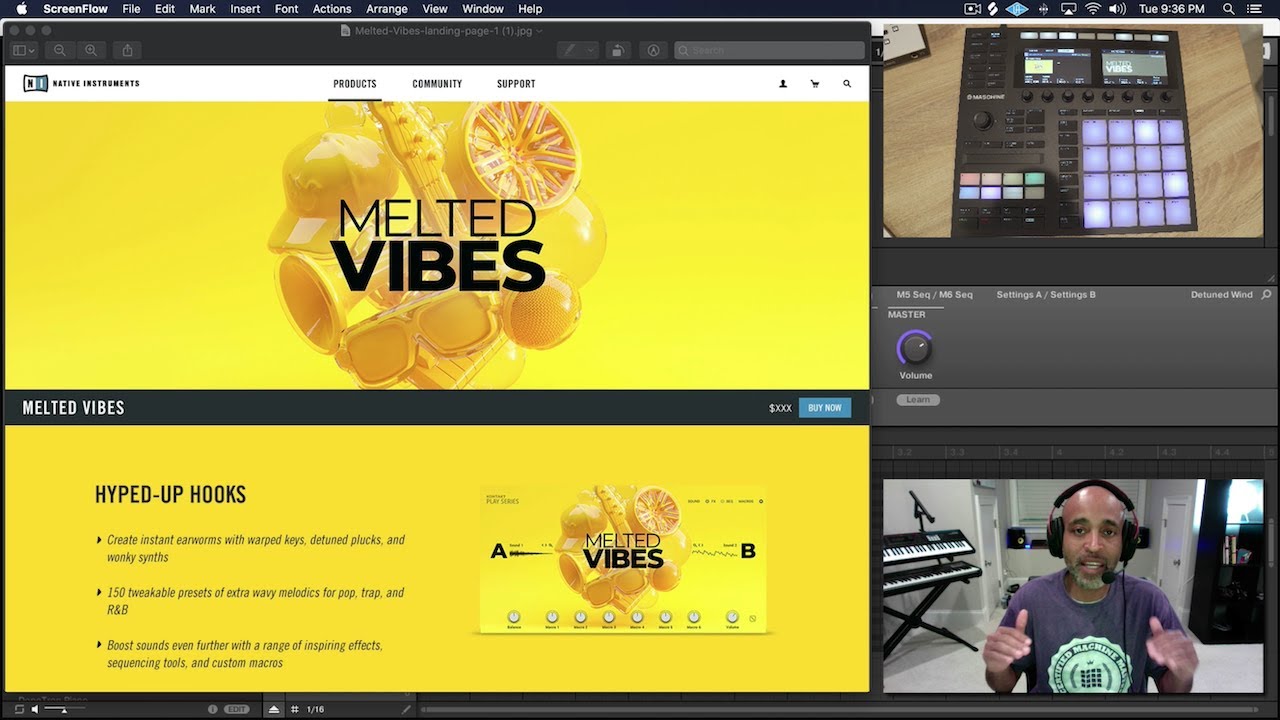
Task: Open the Window menu
Action: pos(483,9)
